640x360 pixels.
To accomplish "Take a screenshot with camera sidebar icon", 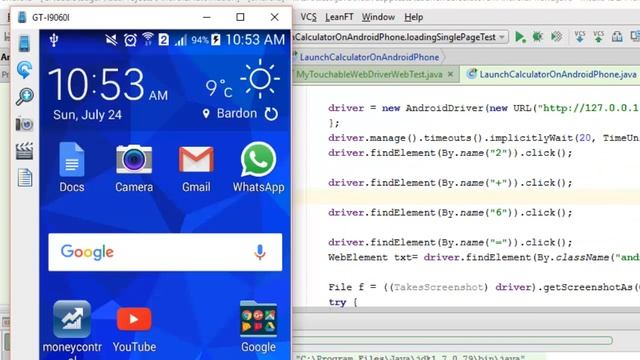I will [x=24, y=124].
